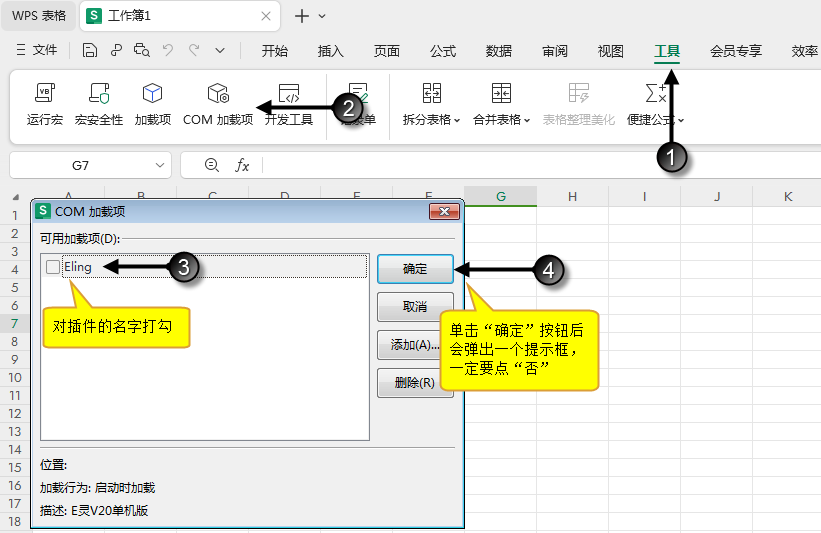Click the Name Box showing G7
The width and height of the screenshot is (821, 533).
80,165
